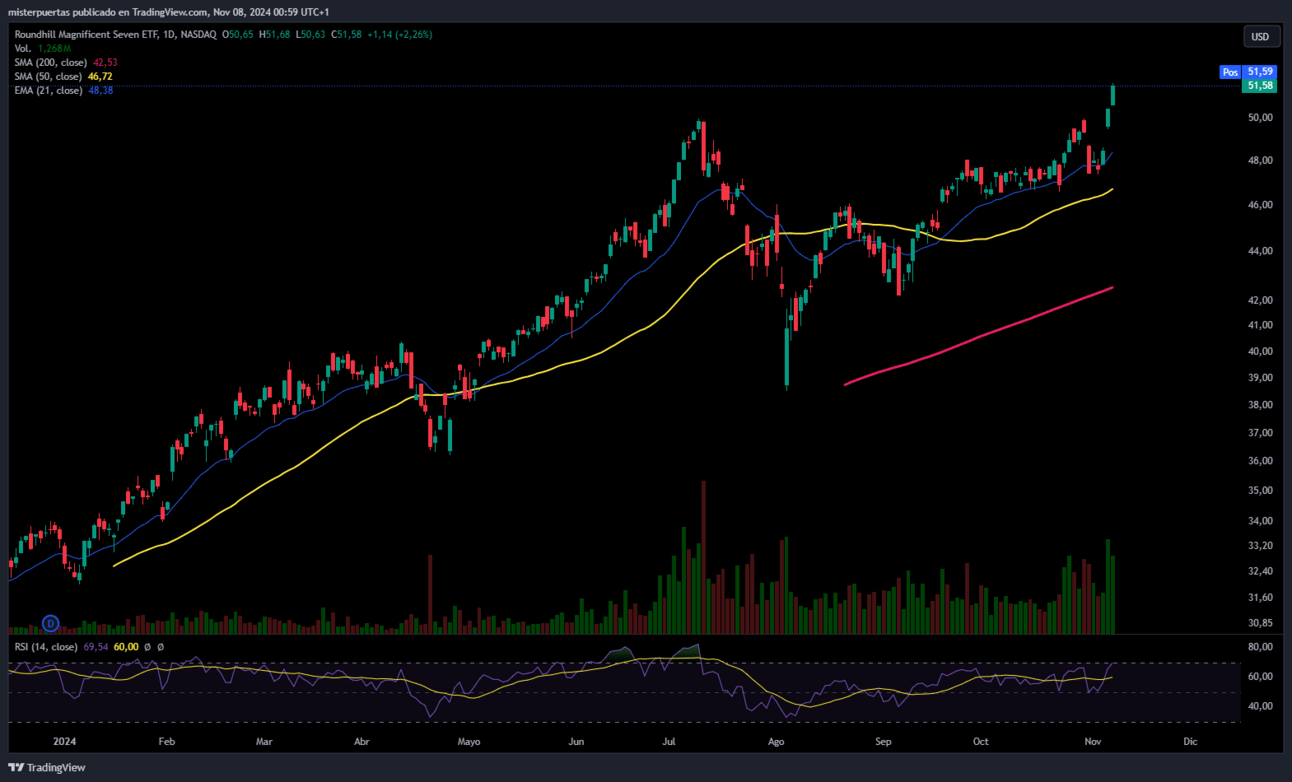Viewport: 1292px width, 782px height.
Task: Click the SMA (50, close) indicator legend
Action: tap(48, 76)
